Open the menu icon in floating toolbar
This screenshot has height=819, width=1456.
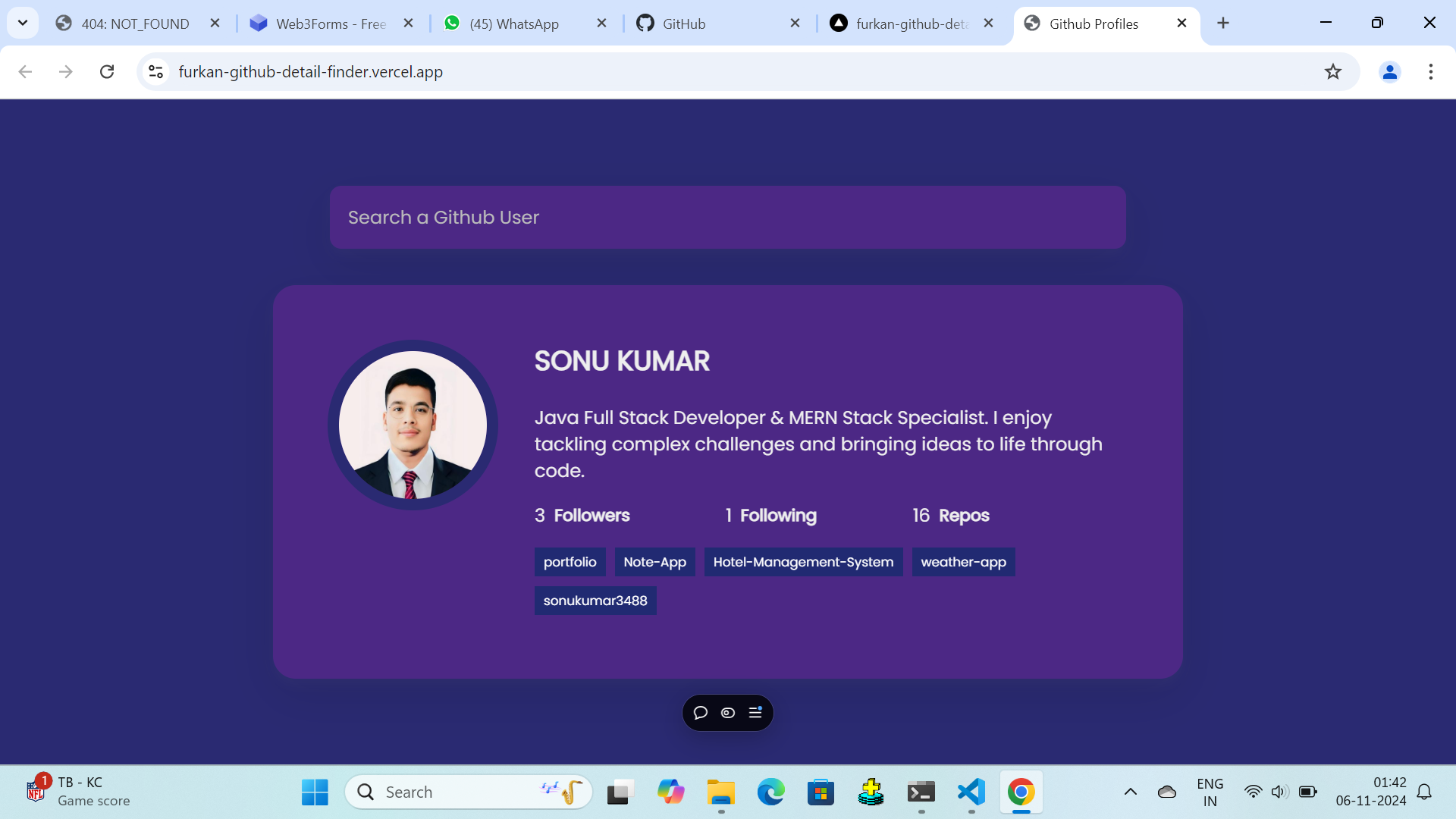[x=755, y=712]
